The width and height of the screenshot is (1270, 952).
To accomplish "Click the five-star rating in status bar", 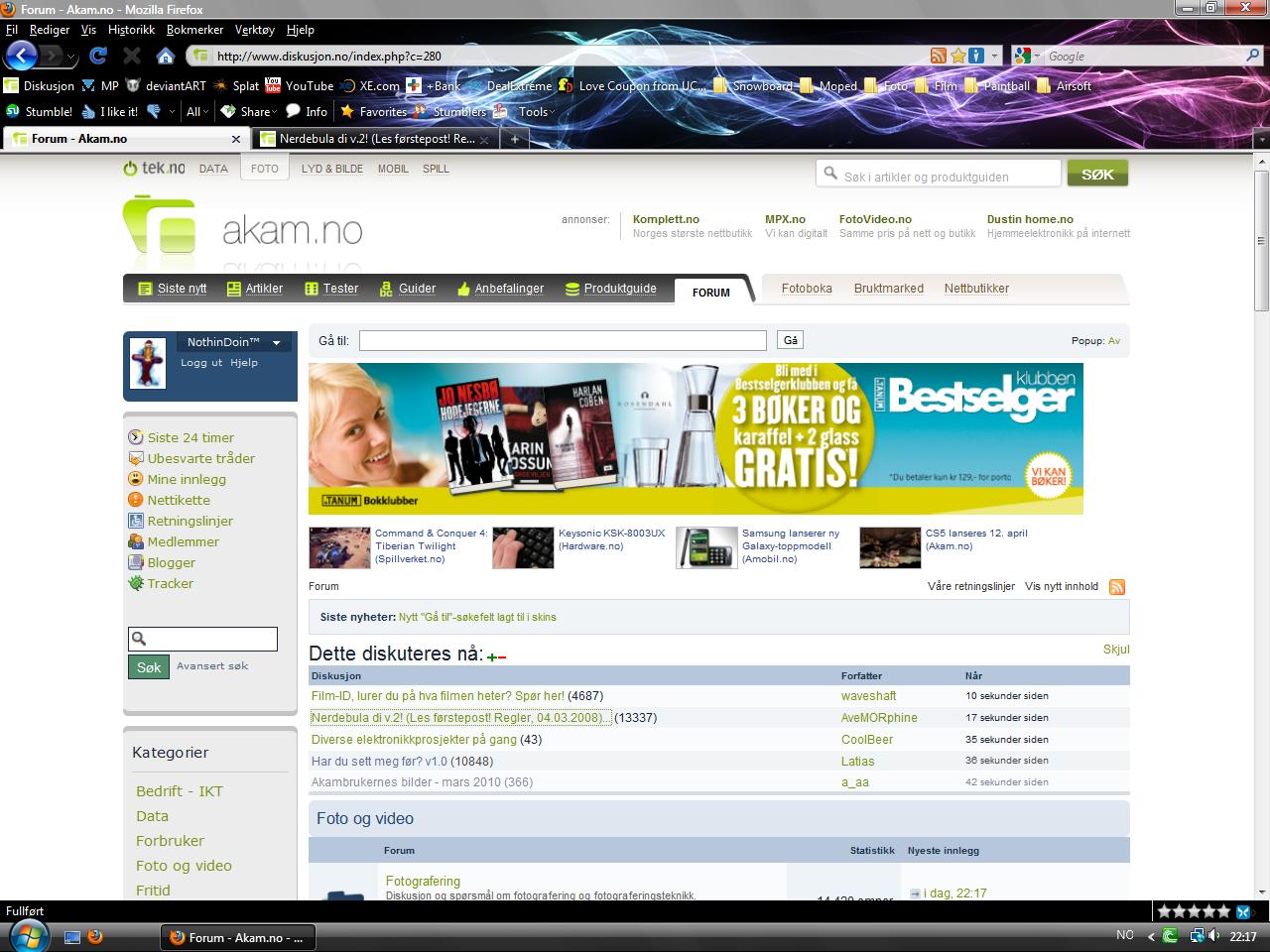I will (x=1194, y=911).
